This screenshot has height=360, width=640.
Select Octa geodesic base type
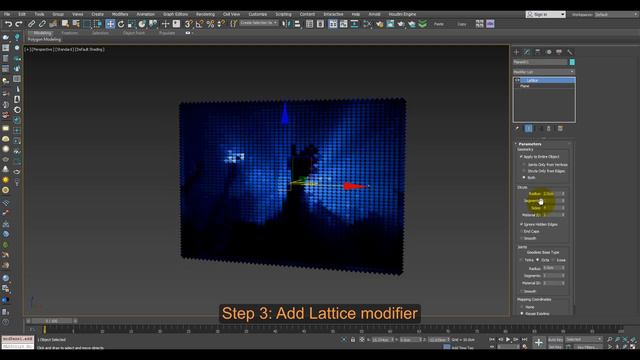point(538,260)
